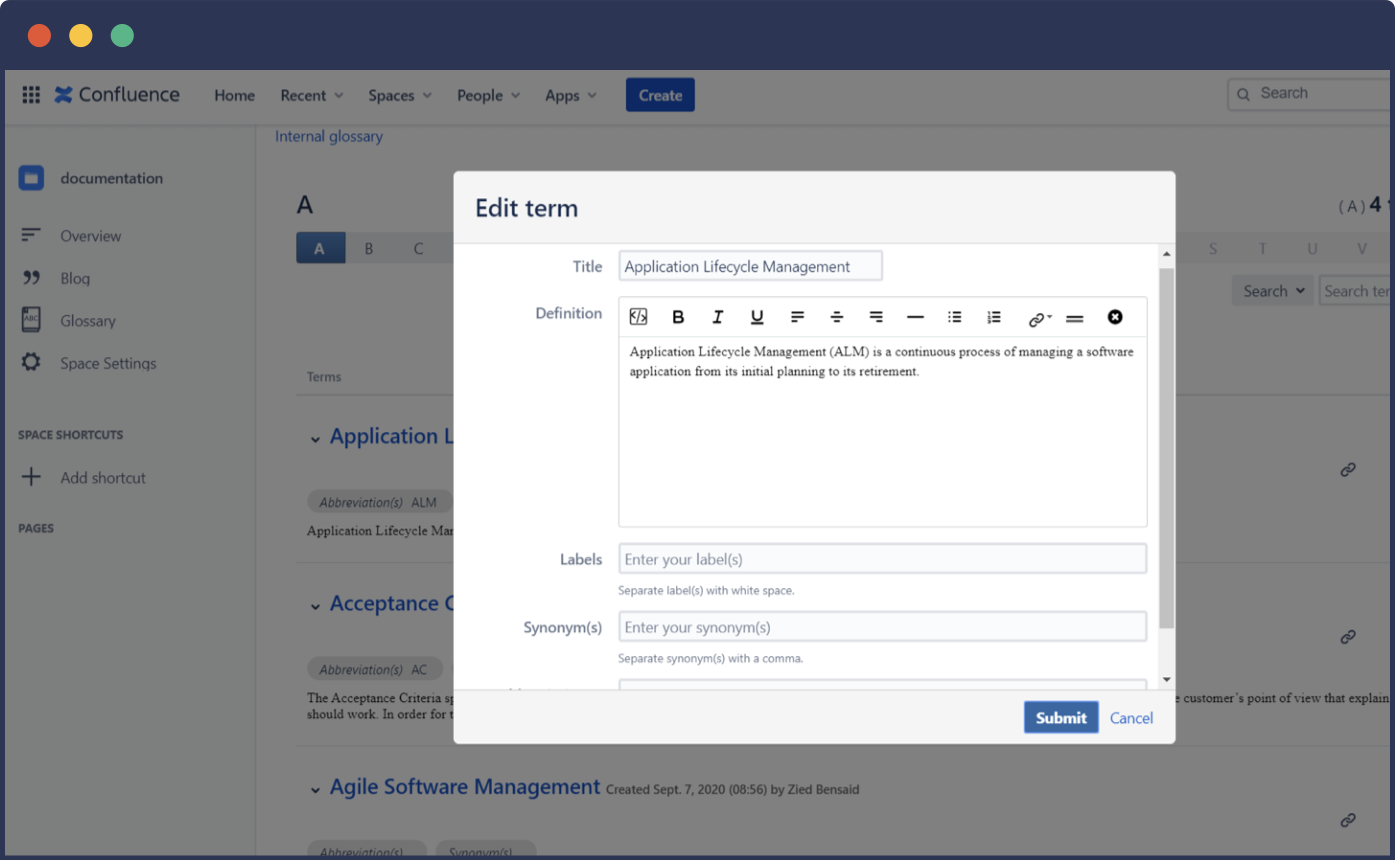
Task: Click the Blog quote icon in sidebar
Action: pos(31,278)
